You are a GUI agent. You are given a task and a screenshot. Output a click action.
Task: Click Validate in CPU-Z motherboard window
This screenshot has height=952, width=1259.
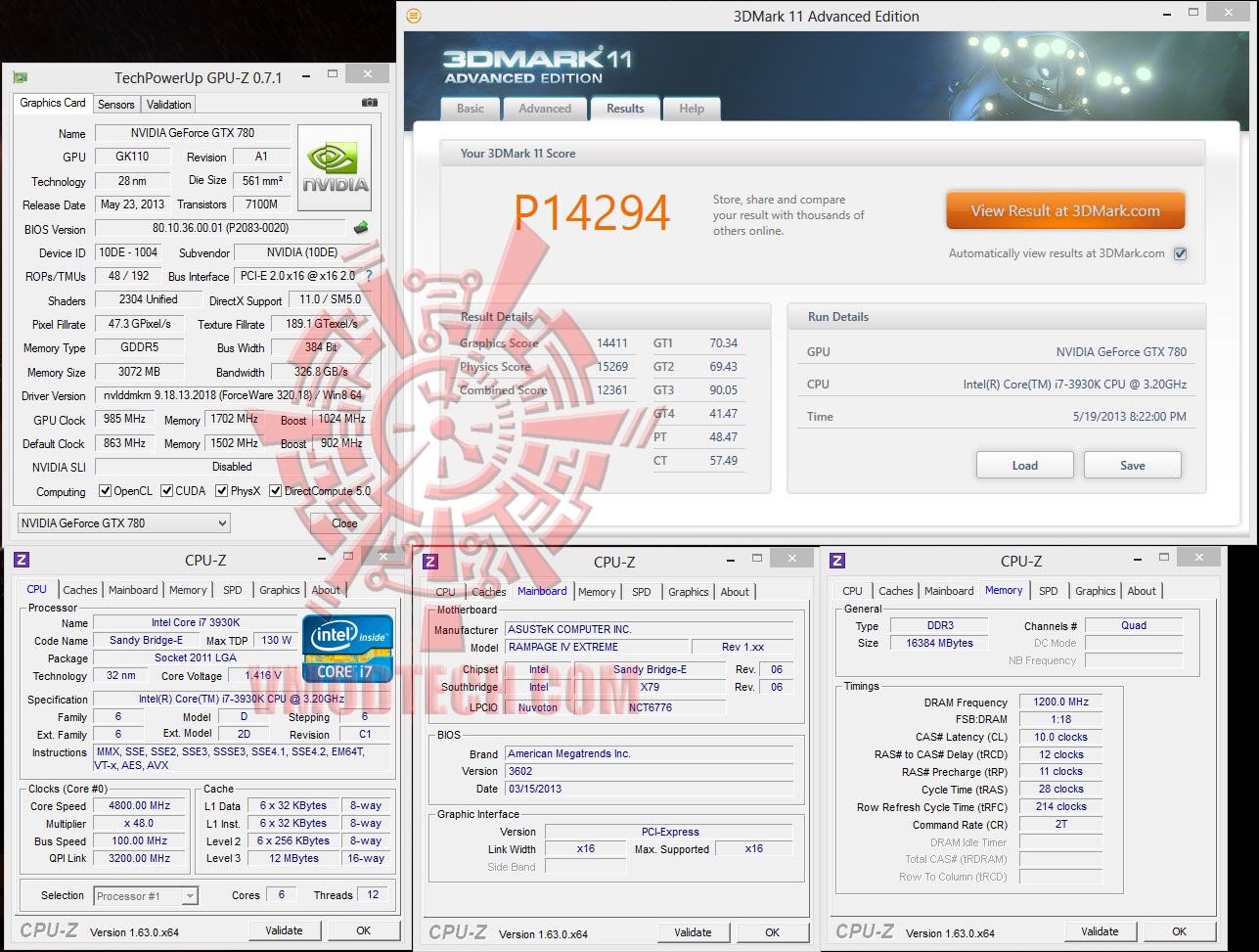click(x=694, y=932)
